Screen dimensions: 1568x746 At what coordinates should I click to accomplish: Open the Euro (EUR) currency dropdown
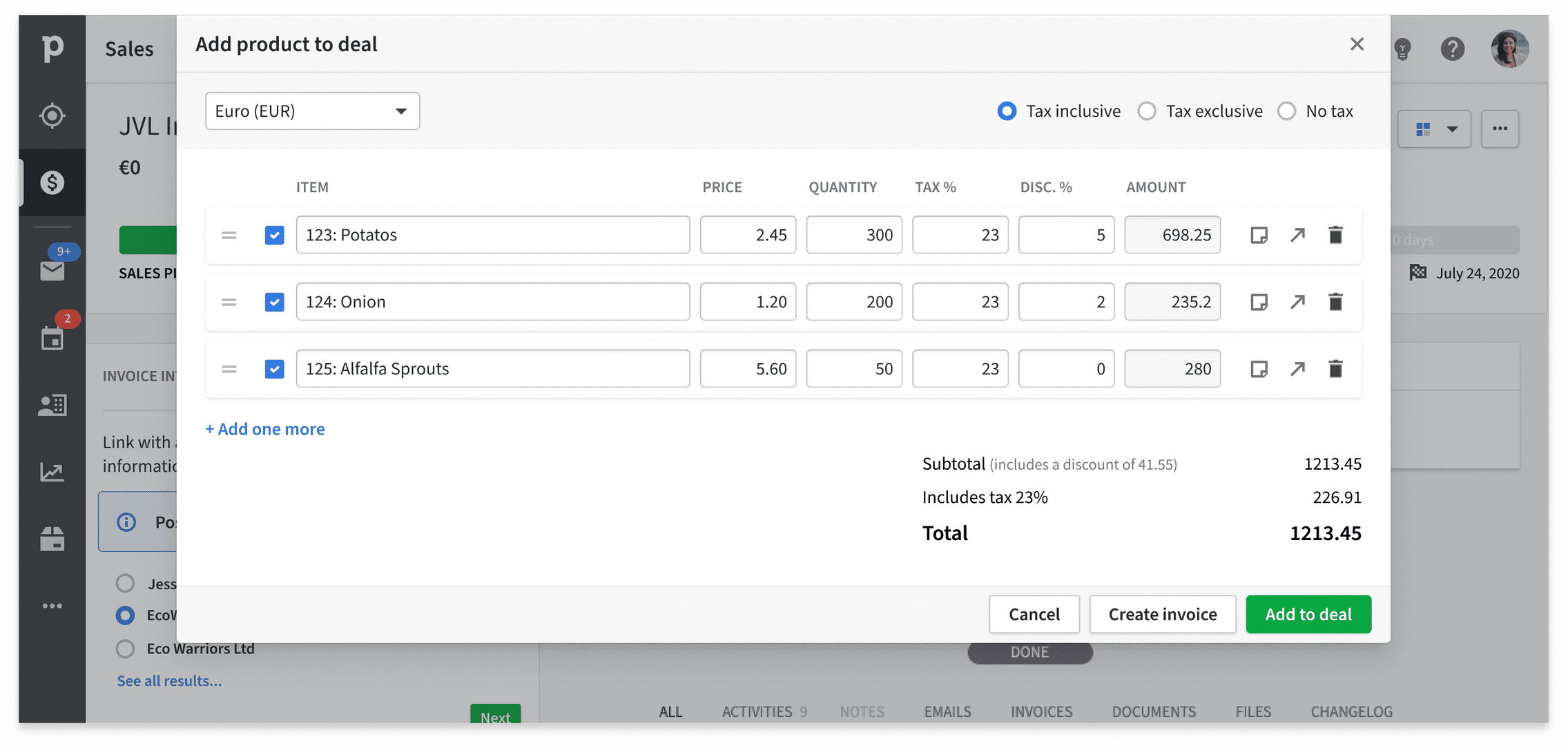tap(312, 111)
